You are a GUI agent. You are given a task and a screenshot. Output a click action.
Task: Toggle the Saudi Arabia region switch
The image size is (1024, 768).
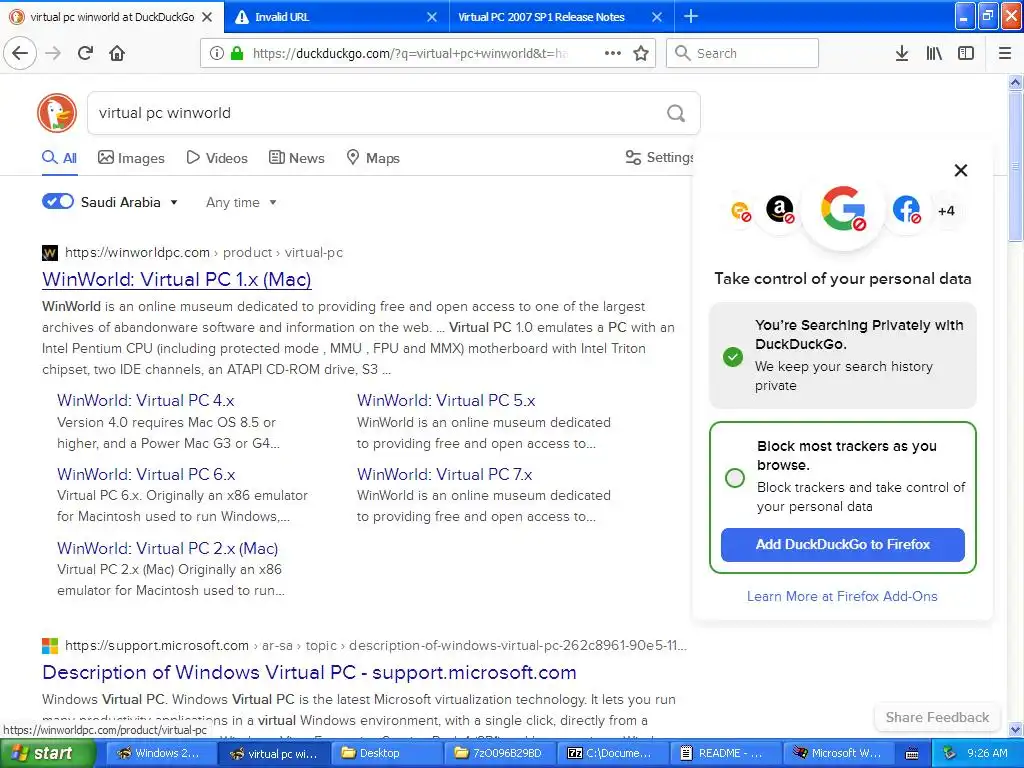tap(58, 201)
